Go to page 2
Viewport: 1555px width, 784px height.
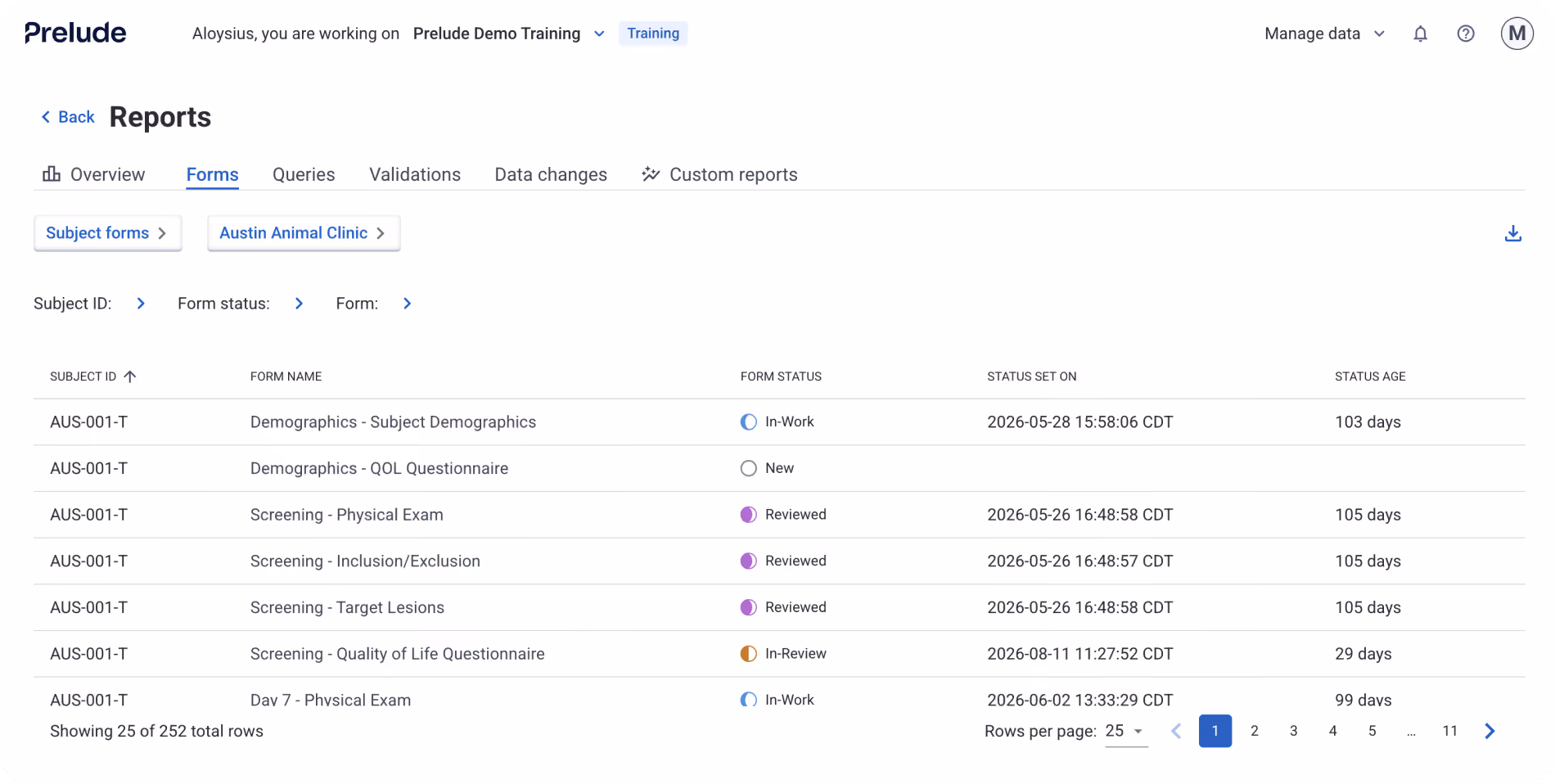1254,731
